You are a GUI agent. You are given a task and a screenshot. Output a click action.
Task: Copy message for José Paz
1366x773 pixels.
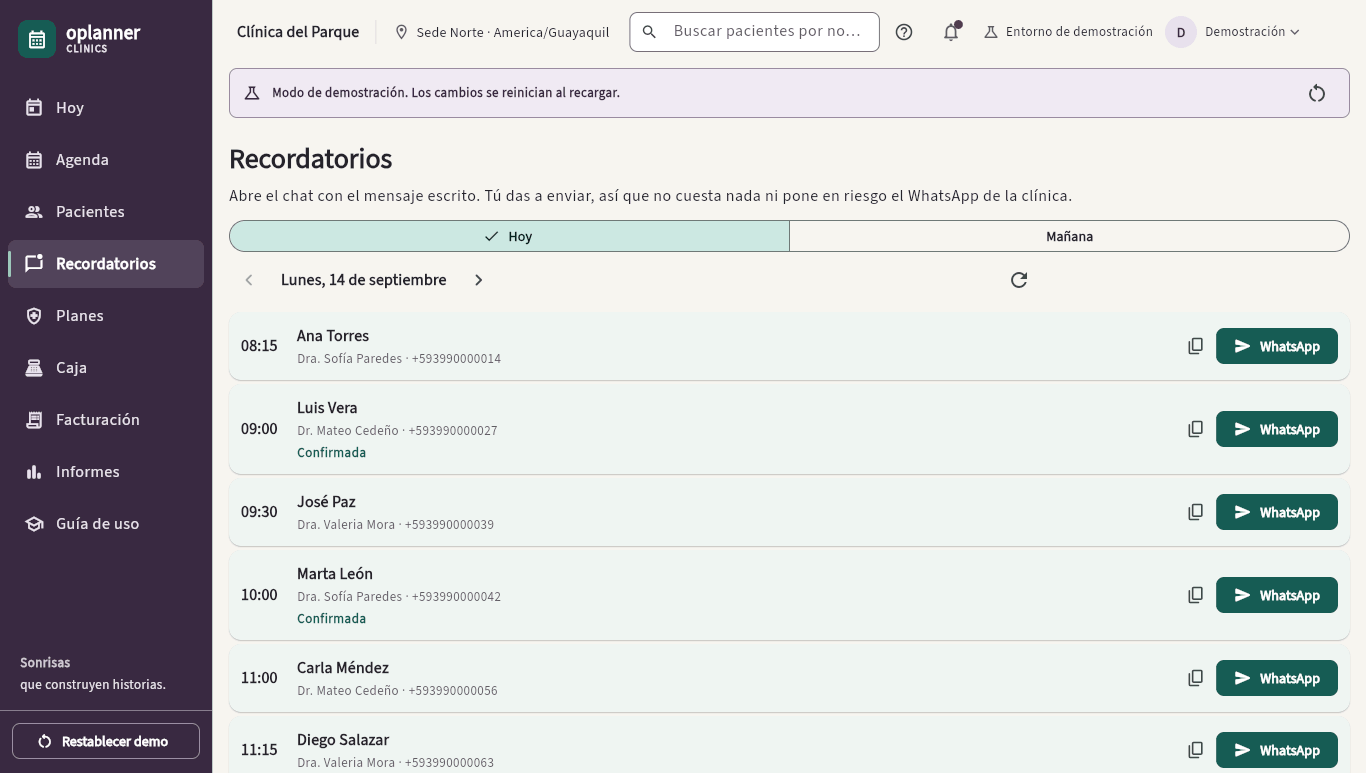pos(1195,512)
